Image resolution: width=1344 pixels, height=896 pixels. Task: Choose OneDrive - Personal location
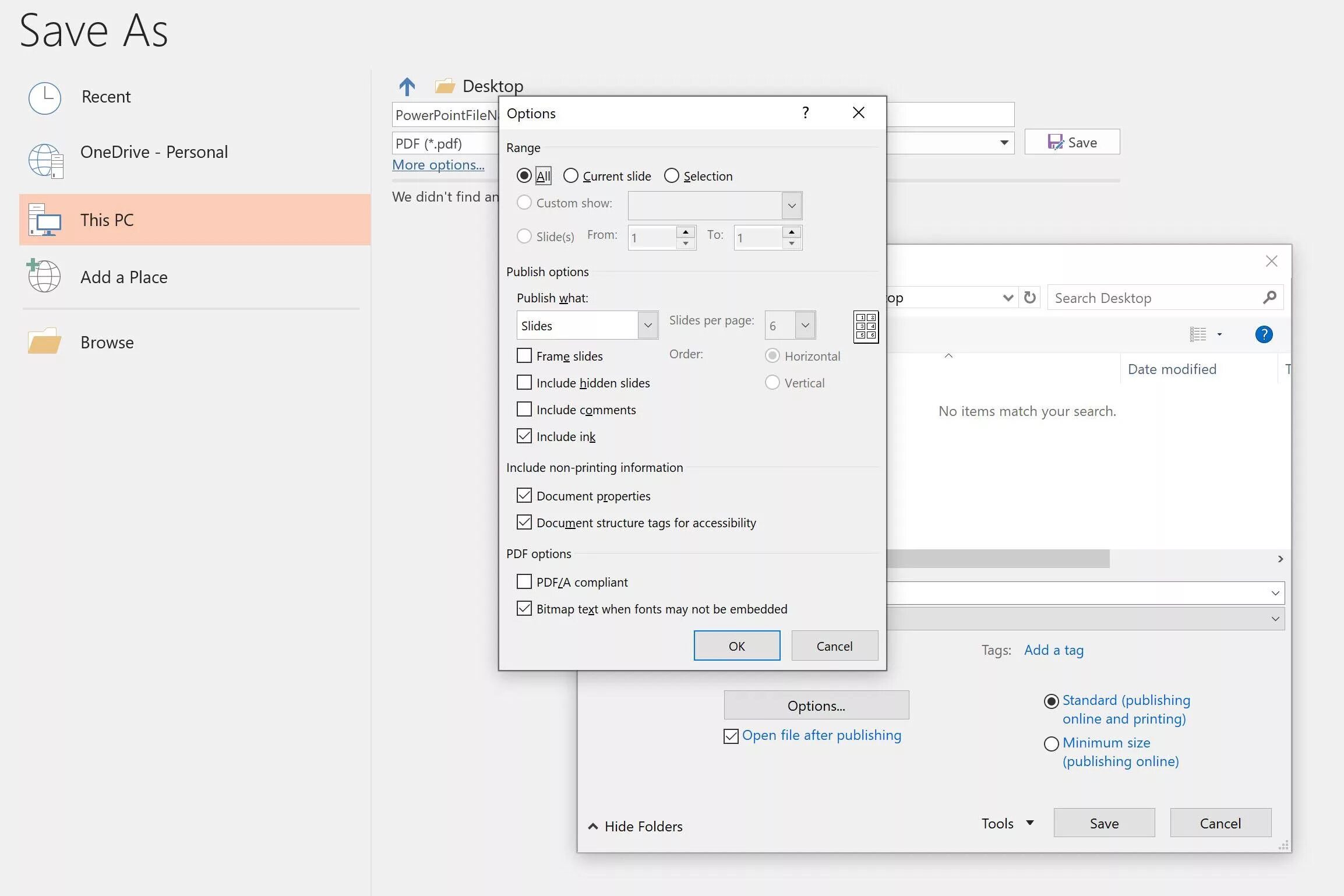[154, 152]
